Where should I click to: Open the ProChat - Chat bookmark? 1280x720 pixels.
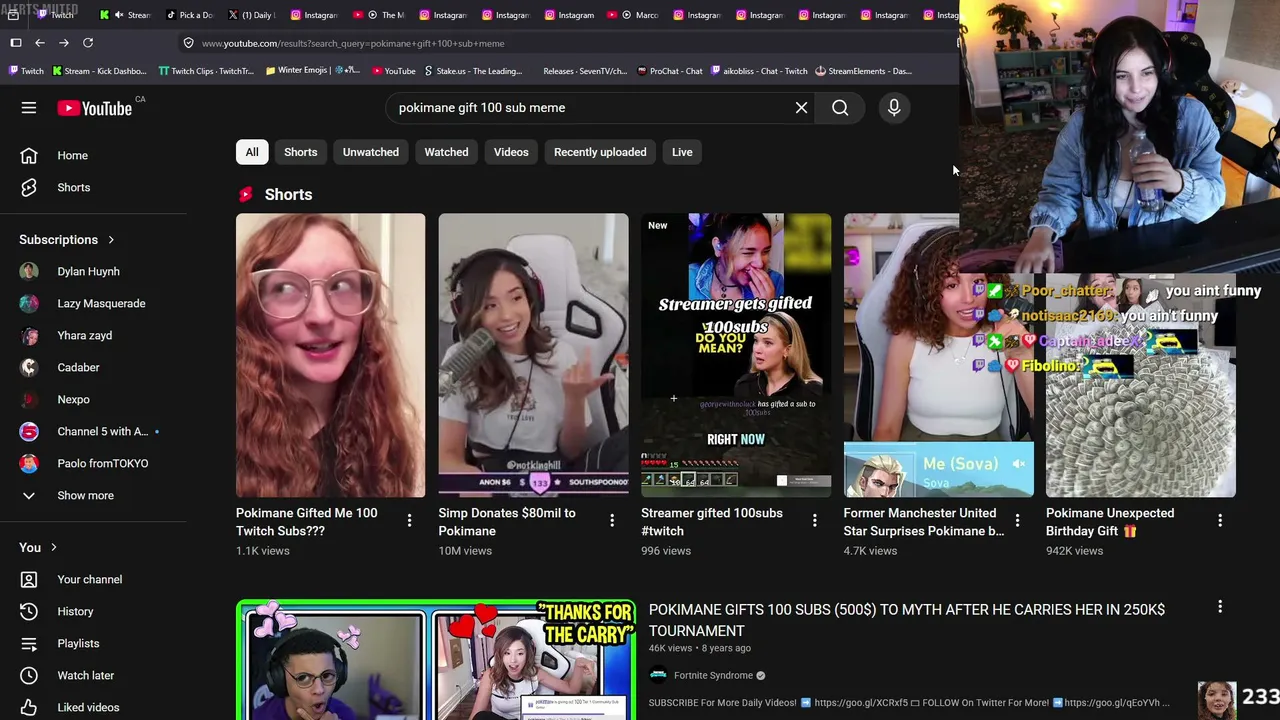pos(670,71)
